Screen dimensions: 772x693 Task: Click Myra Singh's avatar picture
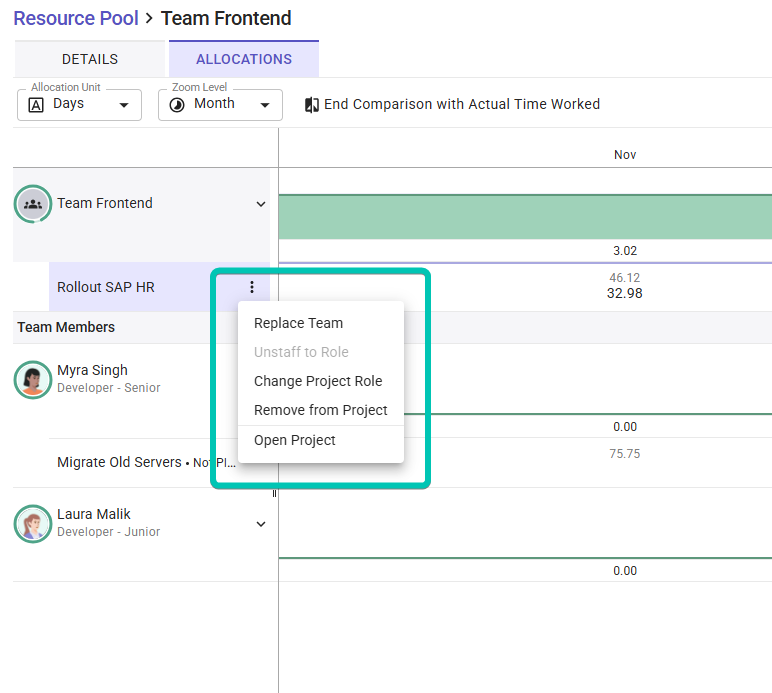coord(33,380)
